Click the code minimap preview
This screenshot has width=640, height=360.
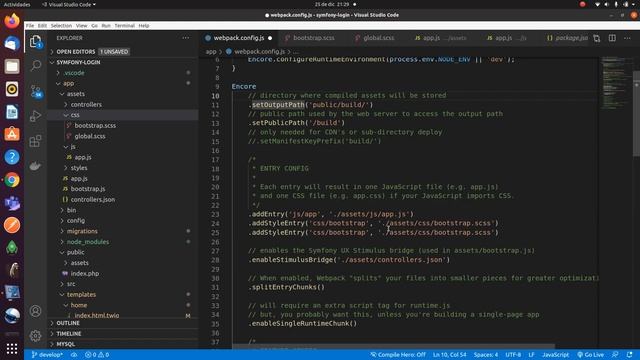[616, 83]
